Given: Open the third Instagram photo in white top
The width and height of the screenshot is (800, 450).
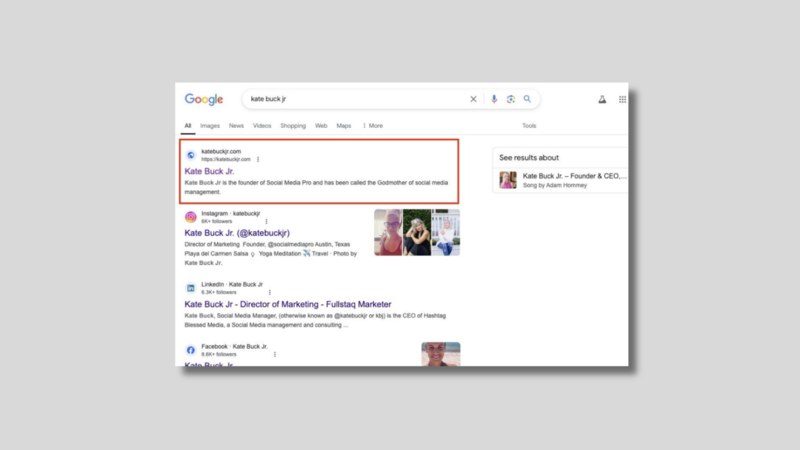Looking at the screenshot, I should (446, 232).
